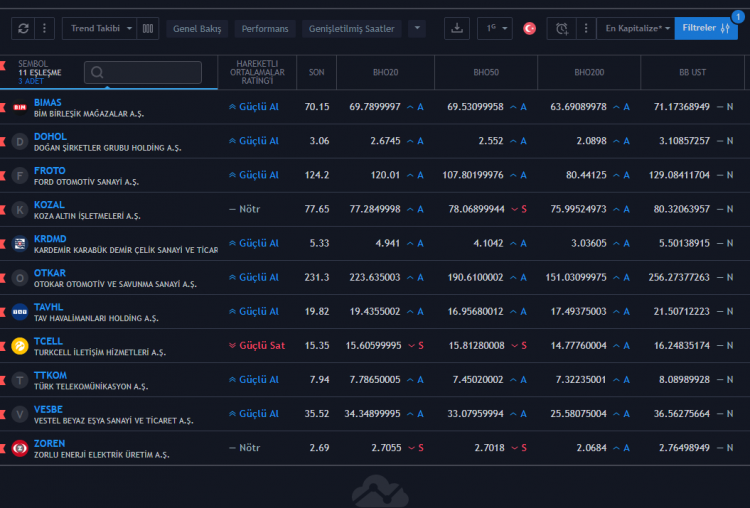Click the symbol search input field

(143, 72)
